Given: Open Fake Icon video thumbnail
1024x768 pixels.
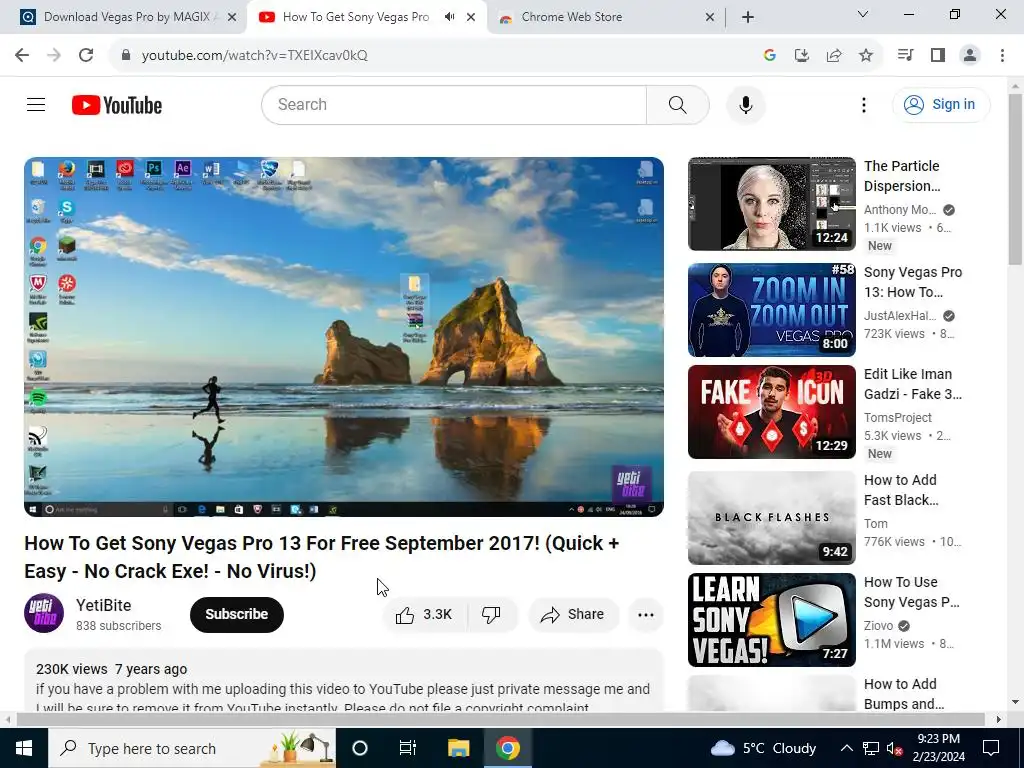Looking at the screenshot, I should click(771, 412).
